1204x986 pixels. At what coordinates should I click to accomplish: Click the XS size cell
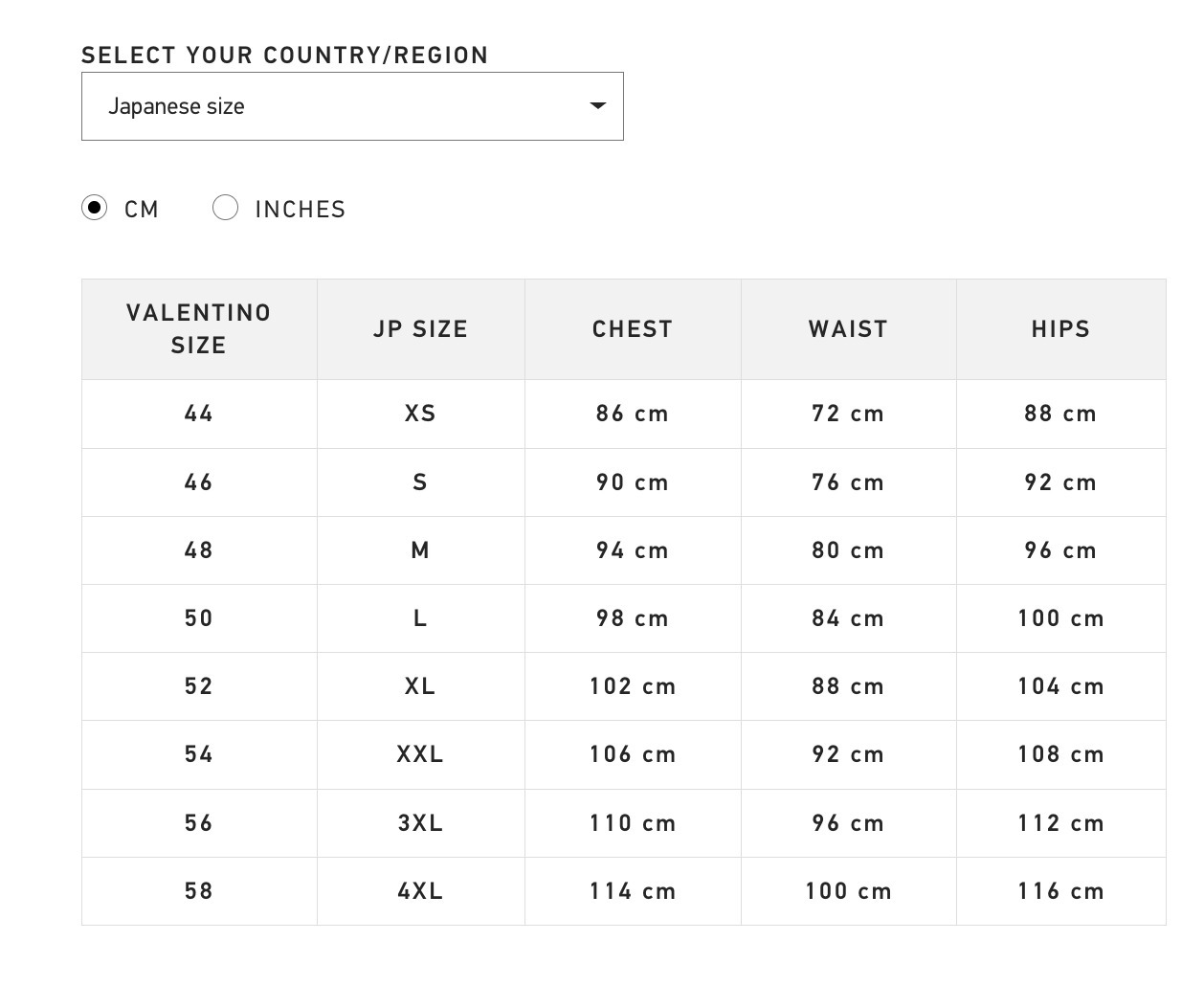(x=421, y=414)
